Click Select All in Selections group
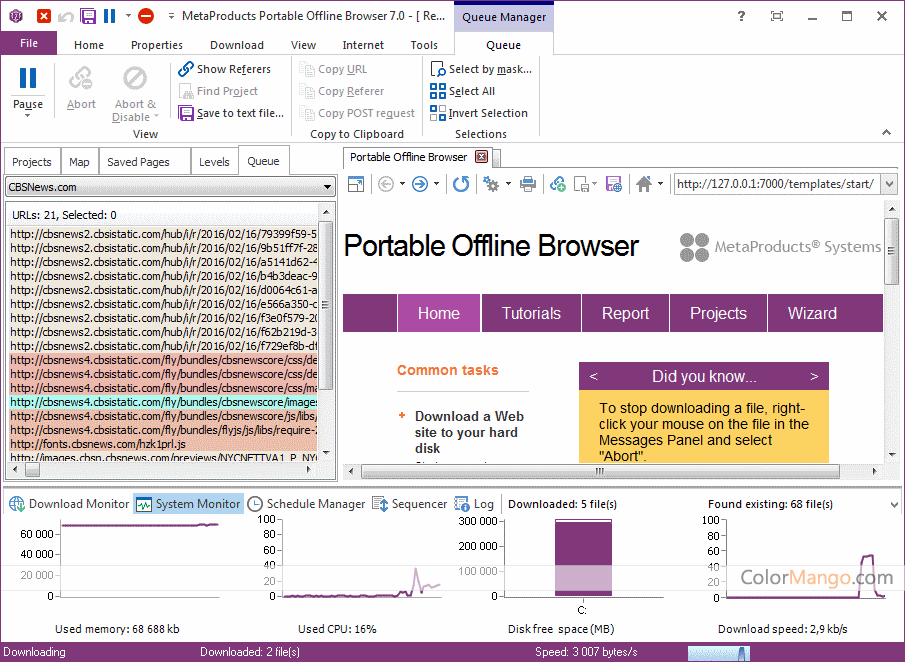The image size is (905, 662). tap(462, 91)
